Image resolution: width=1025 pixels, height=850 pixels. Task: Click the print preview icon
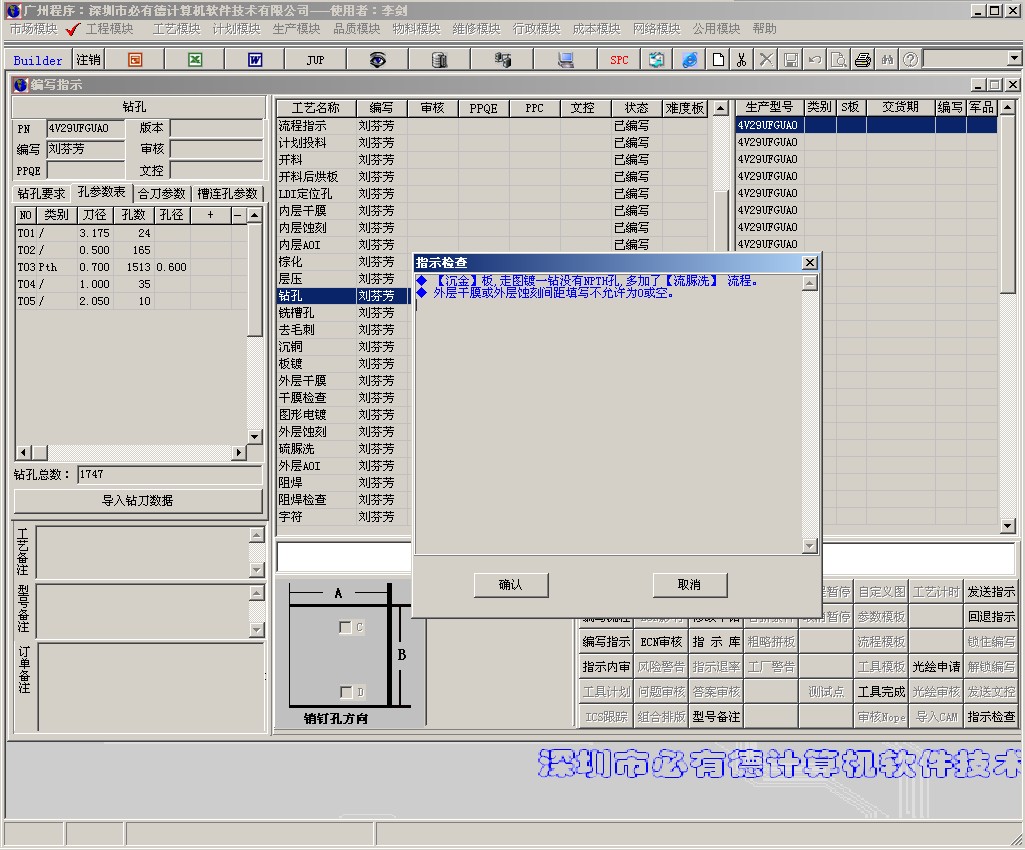[839, 60]
